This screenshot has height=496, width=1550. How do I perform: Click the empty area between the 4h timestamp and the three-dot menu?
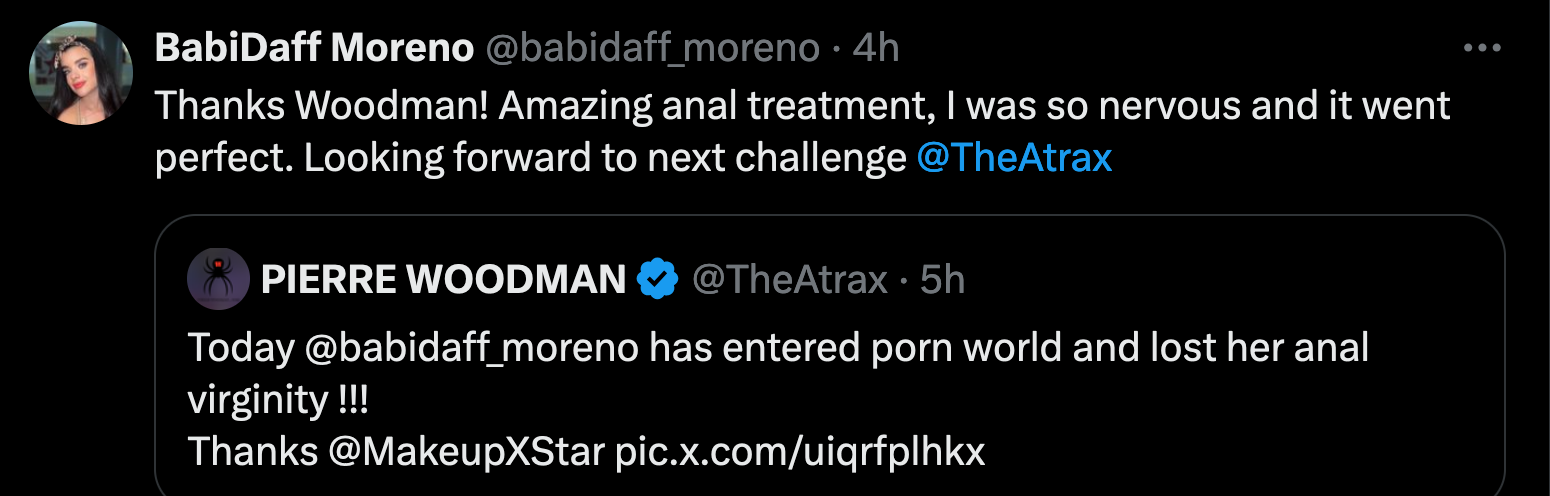coord(1150,48)
